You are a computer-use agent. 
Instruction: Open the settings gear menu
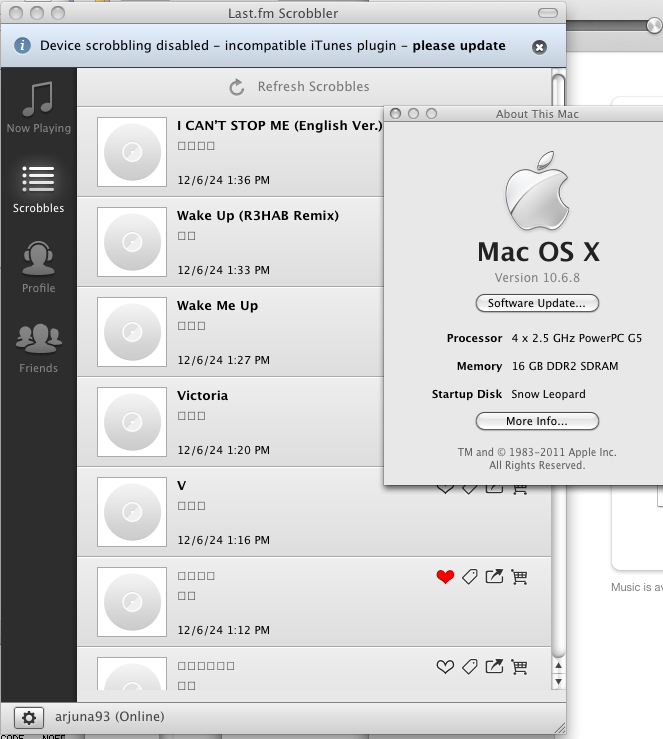[x=29, y=718]
